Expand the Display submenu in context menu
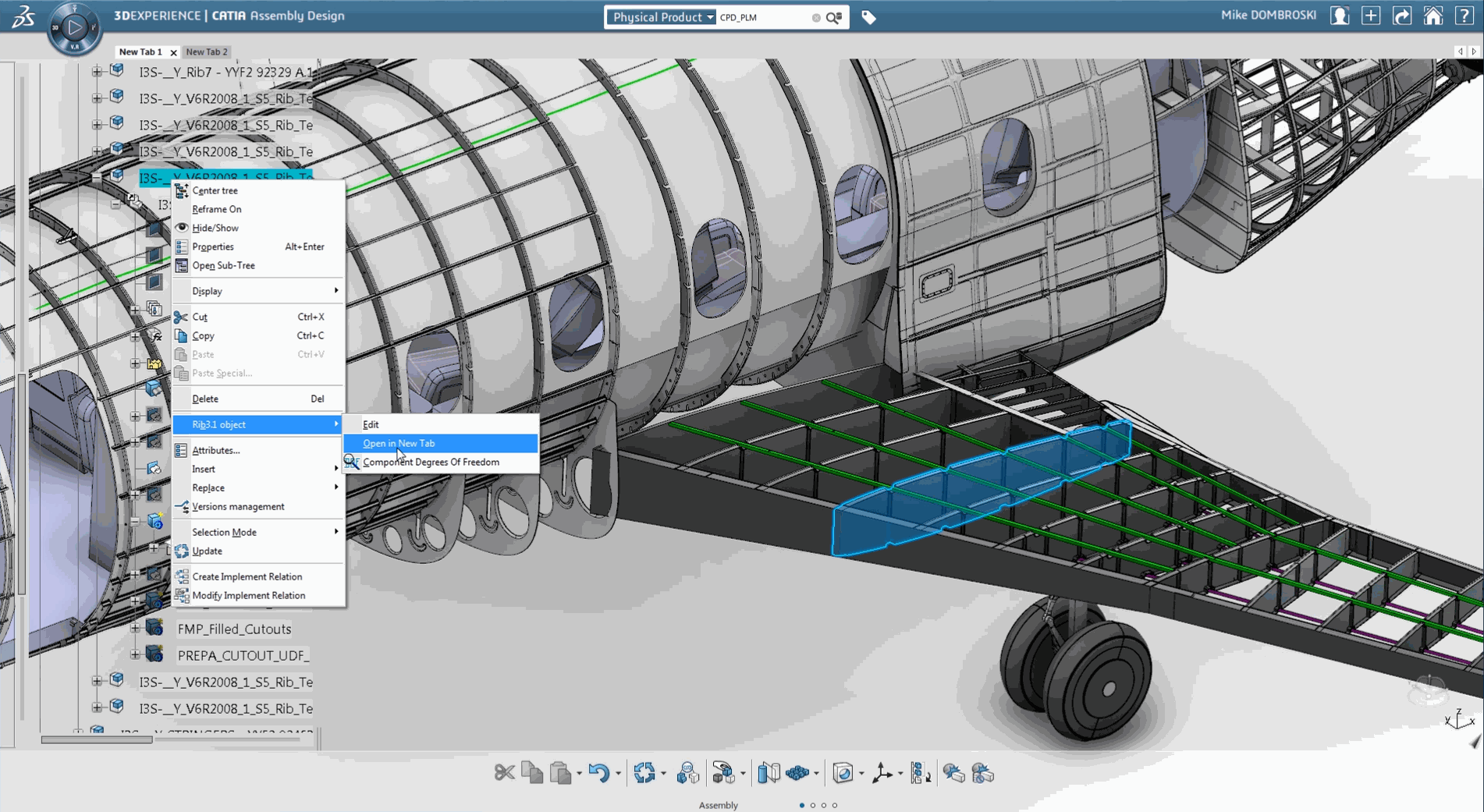Viewport: 1484px width, 812px height. click(336, 290)
